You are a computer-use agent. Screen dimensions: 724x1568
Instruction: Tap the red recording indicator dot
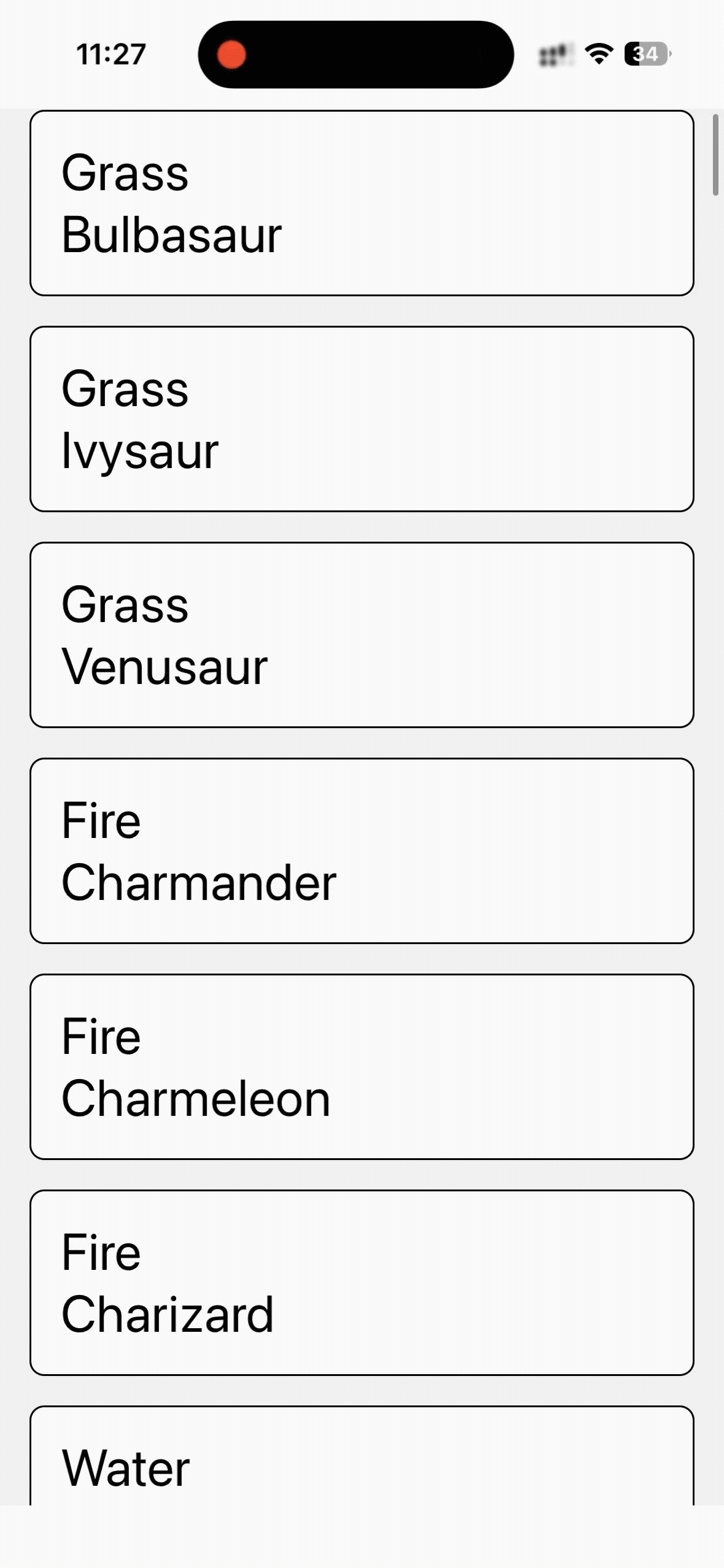[x=231, y=54]
